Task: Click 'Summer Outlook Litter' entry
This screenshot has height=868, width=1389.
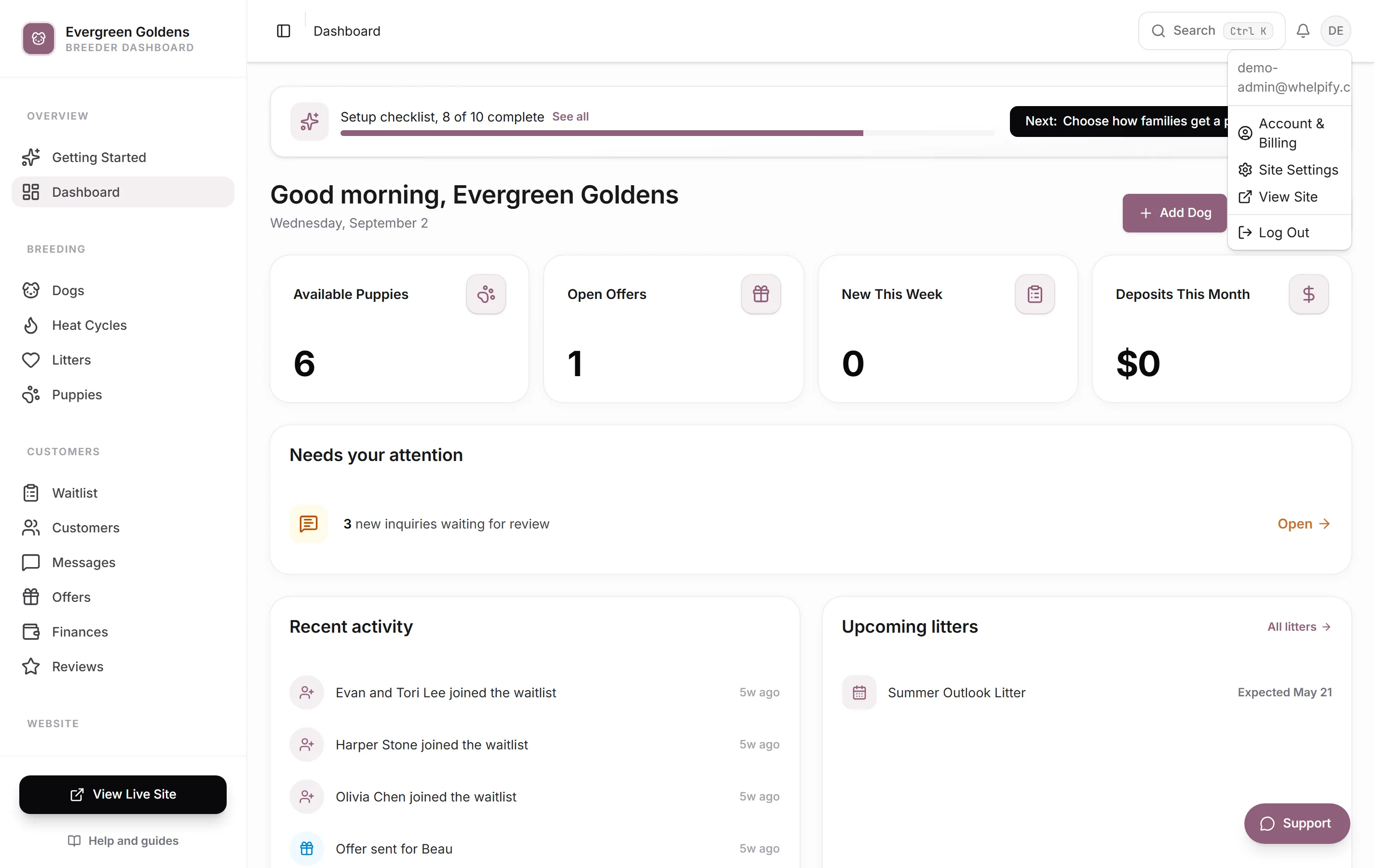Action: (x=956, y=692)
